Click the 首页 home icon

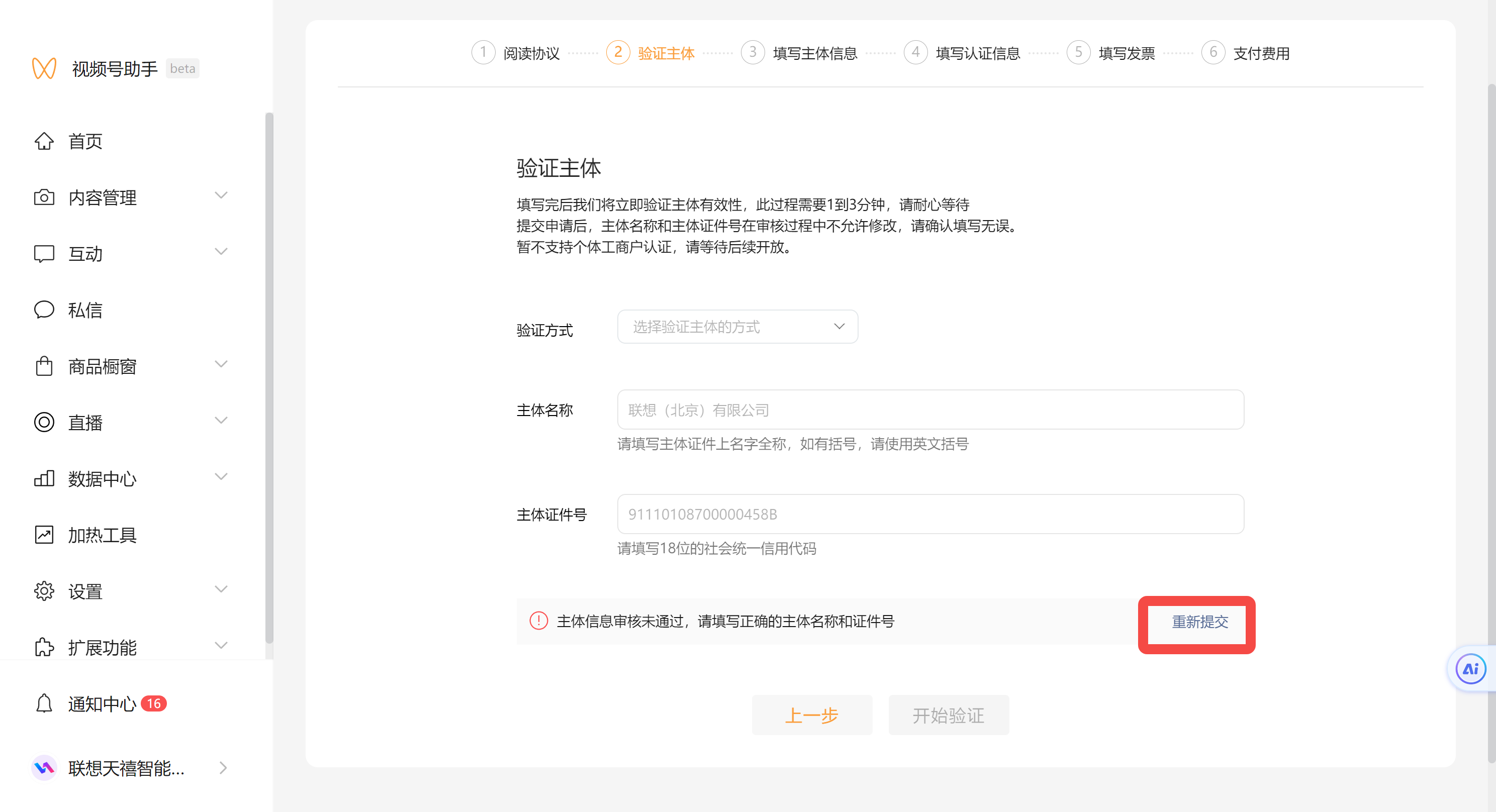click(44, 141)
